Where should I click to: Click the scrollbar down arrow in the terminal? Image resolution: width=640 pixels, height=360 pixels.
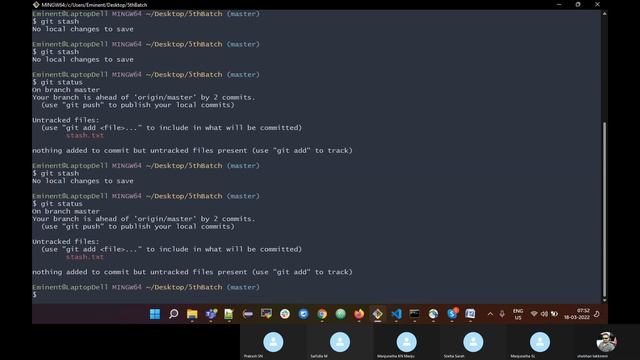pyautogui.click(x=604, y=300)
